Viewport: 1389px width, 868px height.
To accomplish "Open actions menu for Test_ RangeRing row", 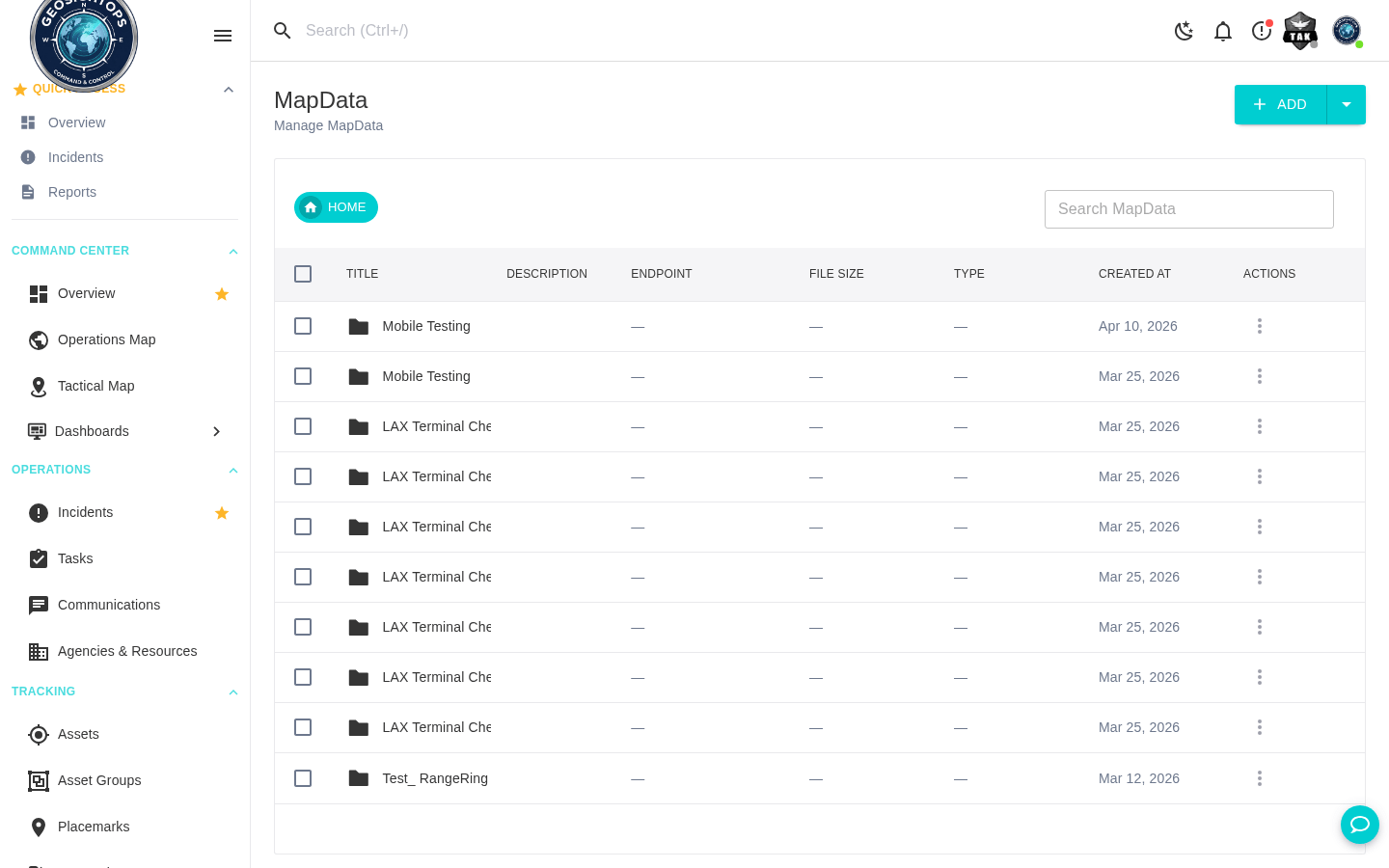I will coord(1260,778).
